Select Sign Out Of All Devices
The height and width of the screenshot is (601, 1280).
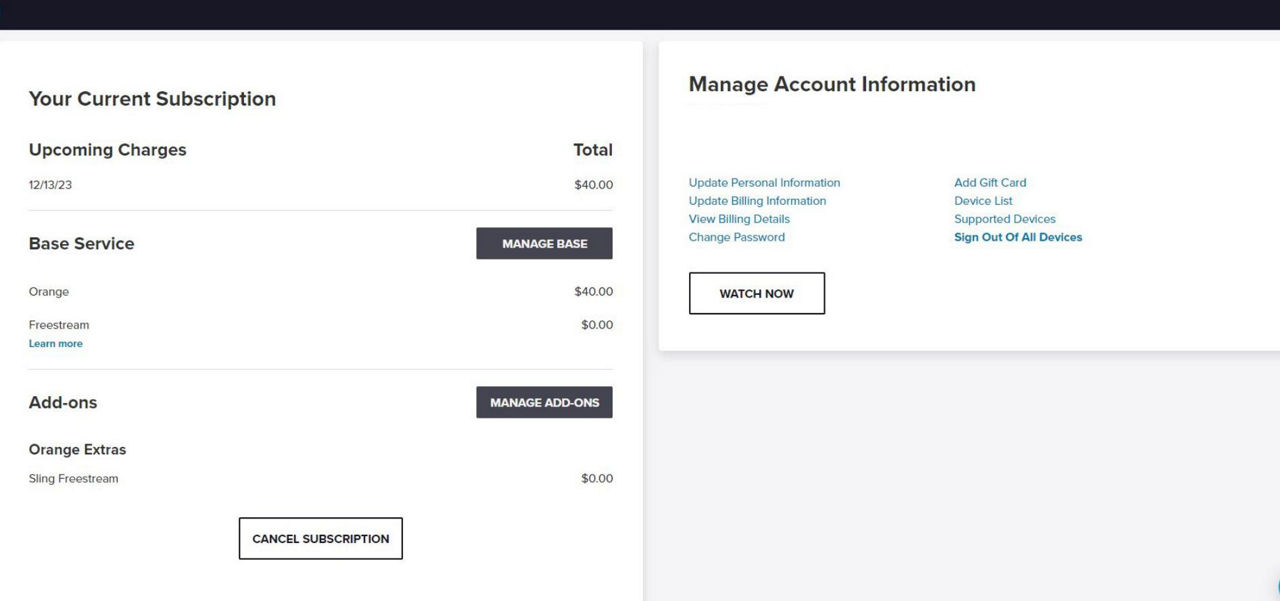point(1018,237)
